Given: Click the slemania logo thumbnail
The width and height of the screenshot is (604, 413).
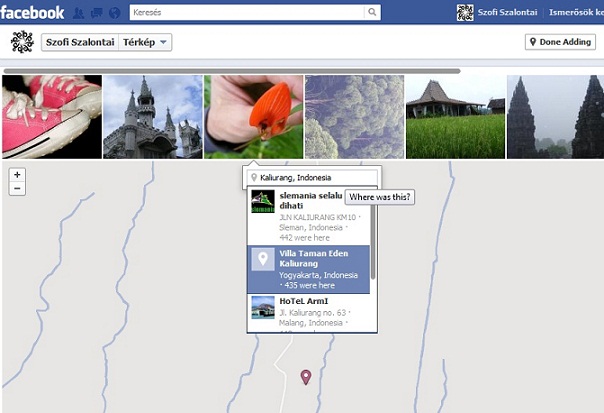Looking at the screenshot, I should coord(263,201).
